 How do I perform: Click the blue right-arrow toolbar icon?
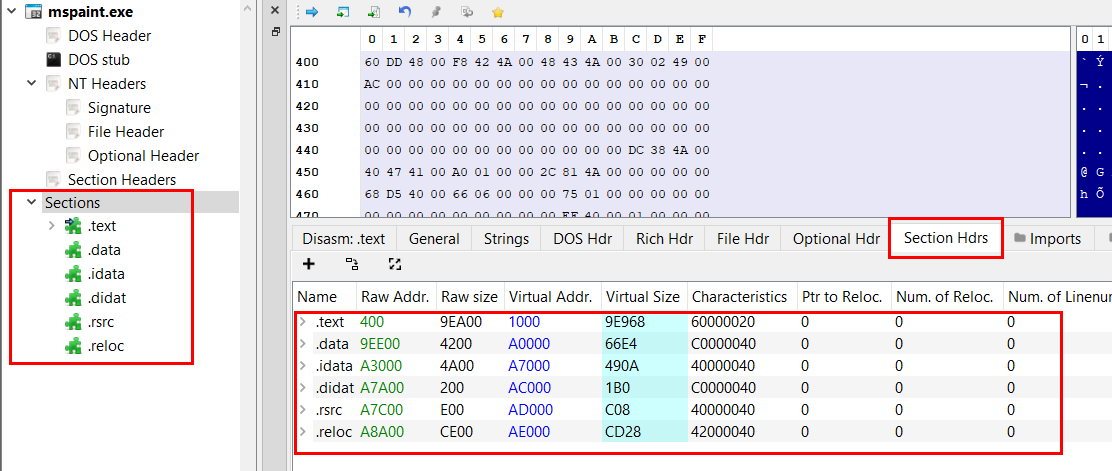[312, 11]
